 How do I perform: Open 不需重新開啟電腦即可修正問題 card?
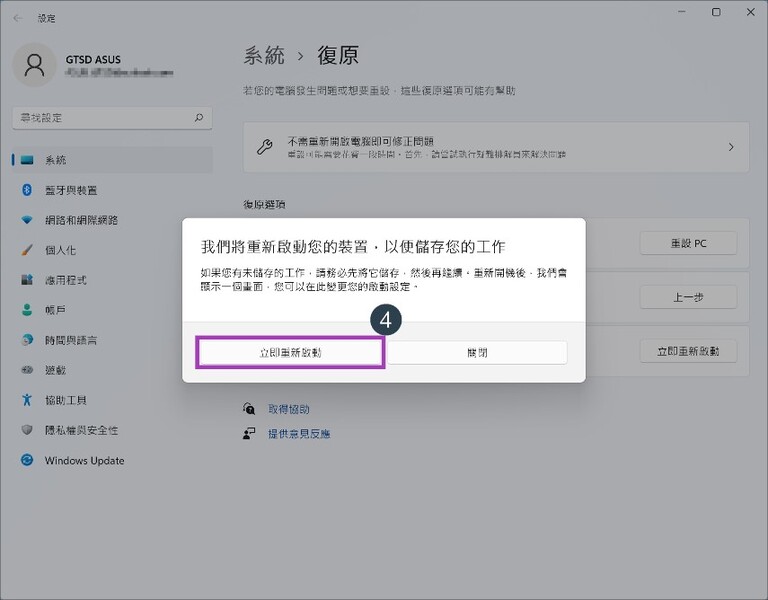[x=496, y=147]
